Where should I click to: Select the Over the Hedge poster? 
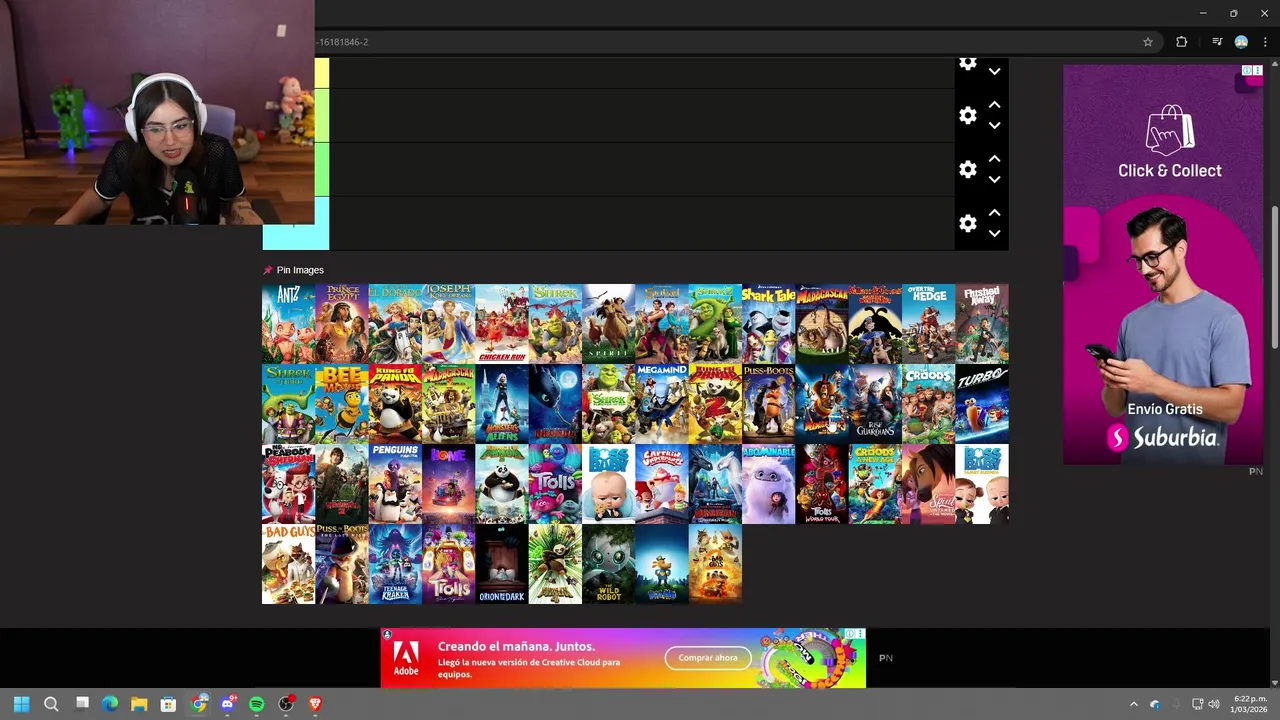tap(928, 323)
